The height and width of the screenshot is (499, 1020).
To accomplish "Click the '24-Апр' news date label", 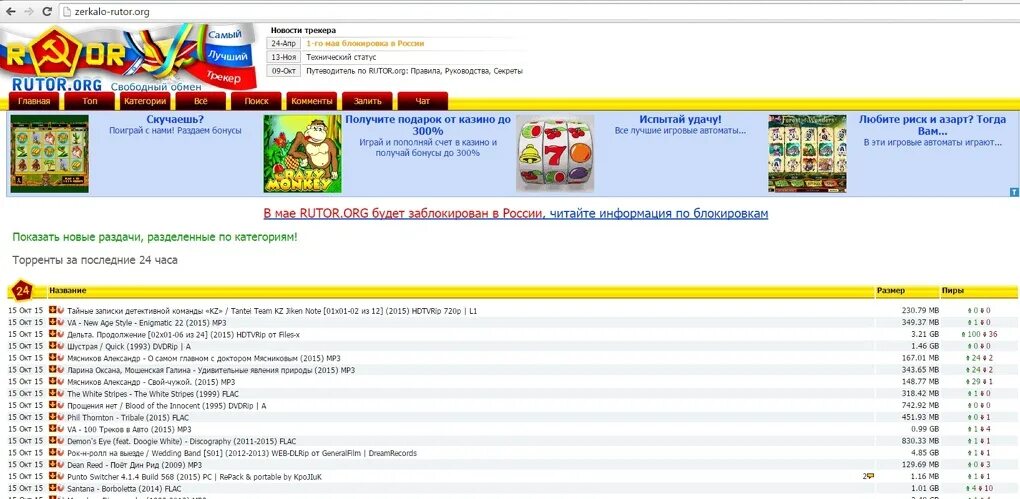I will tap(284, 43).
